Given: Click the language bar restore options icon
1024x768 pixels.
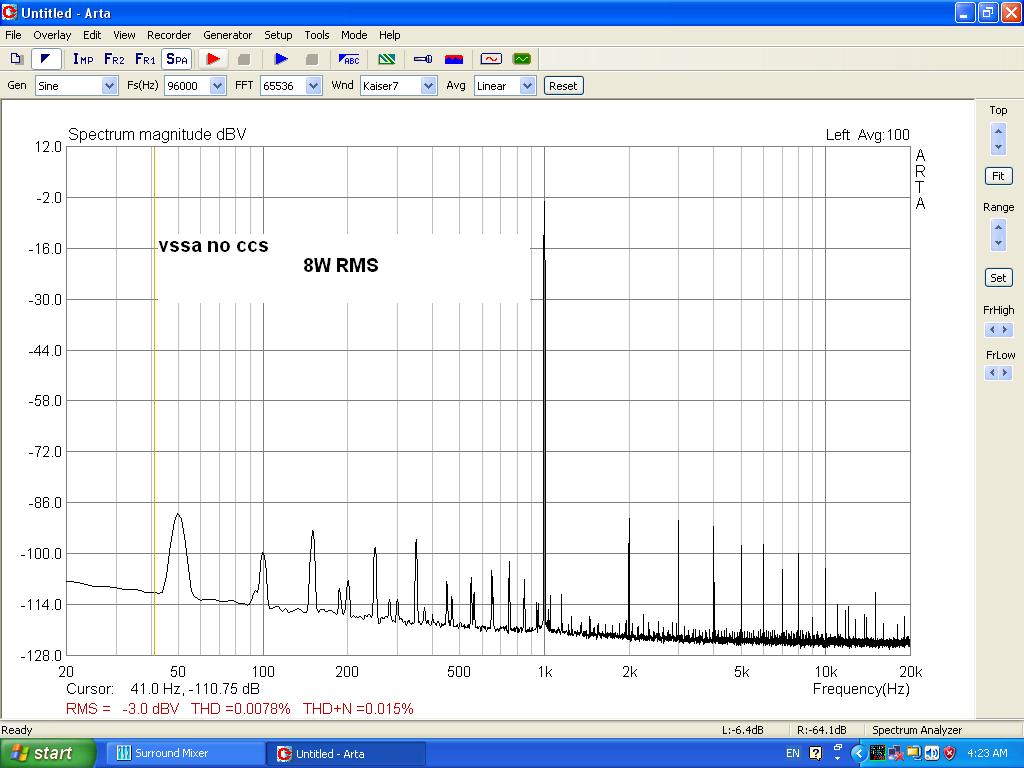Looking at the screenshot, I should click(838, 749).
